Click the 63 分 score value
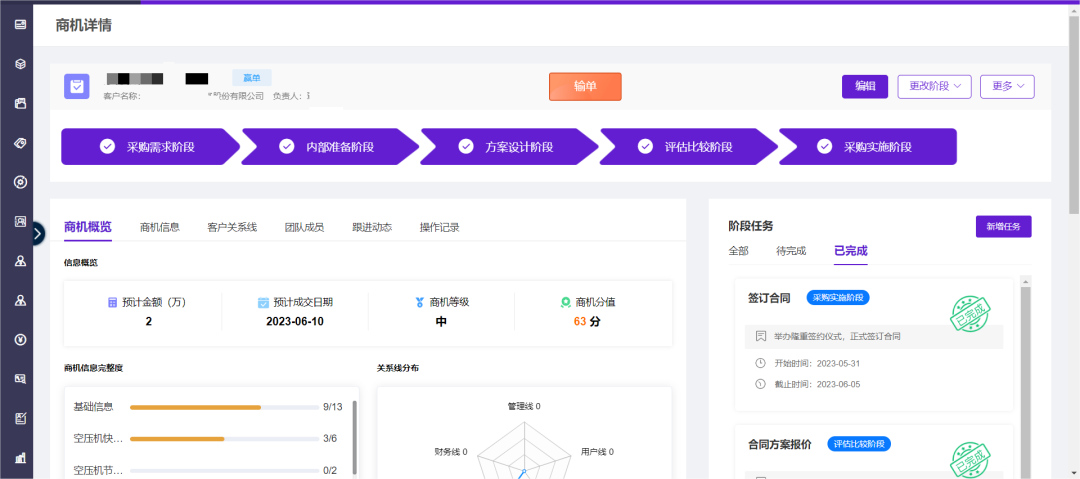The image size is (1080, 479). click(x=587, y=321)
